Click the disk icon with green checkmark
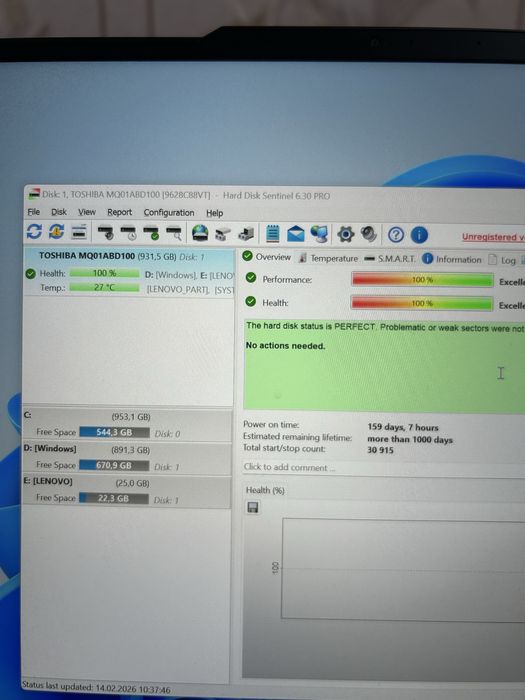525x700 pixels. 151,233
